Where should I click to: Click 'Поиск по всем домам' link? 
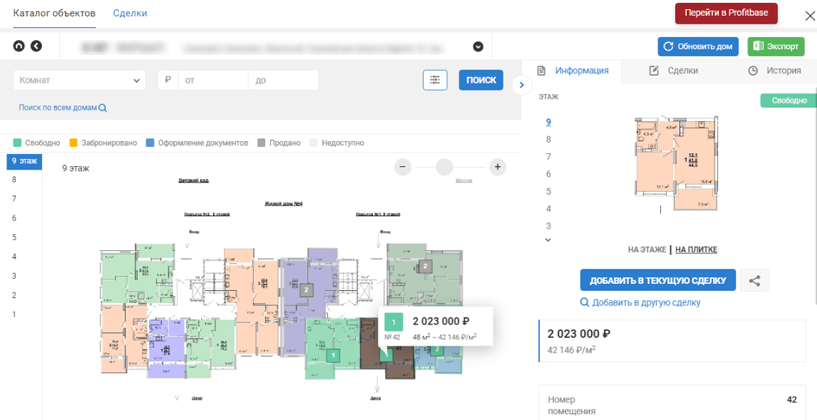coord(58,107)
